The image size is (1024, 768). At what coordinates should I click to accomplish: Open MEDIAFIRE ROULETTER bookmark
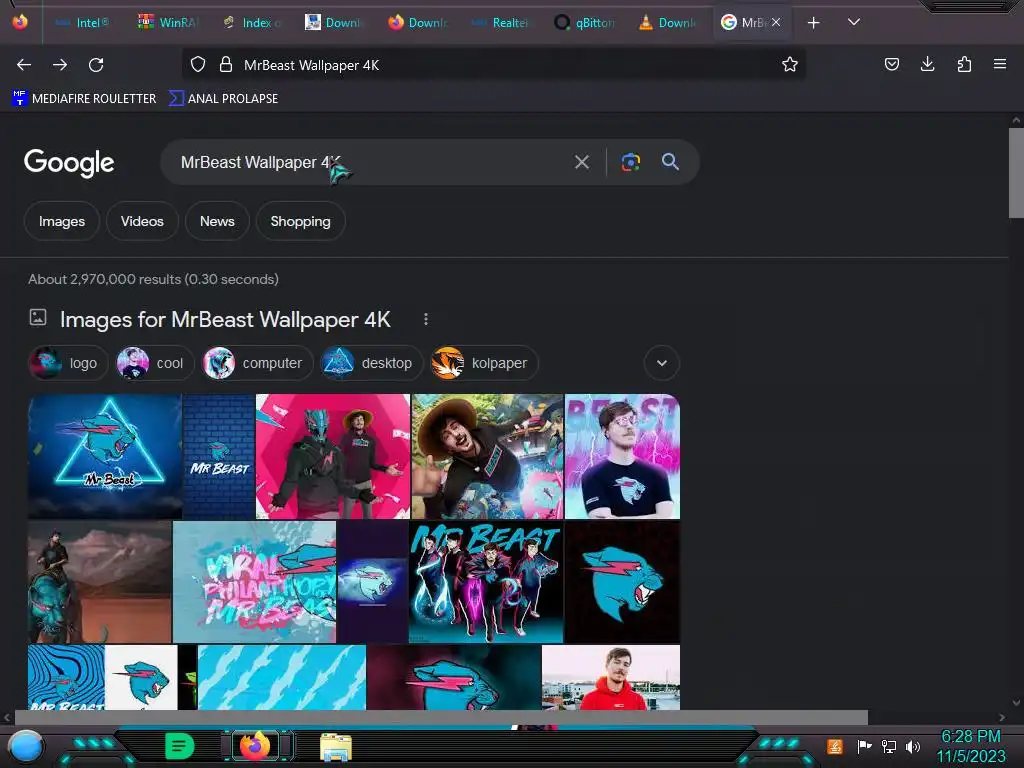pos(84,99)
